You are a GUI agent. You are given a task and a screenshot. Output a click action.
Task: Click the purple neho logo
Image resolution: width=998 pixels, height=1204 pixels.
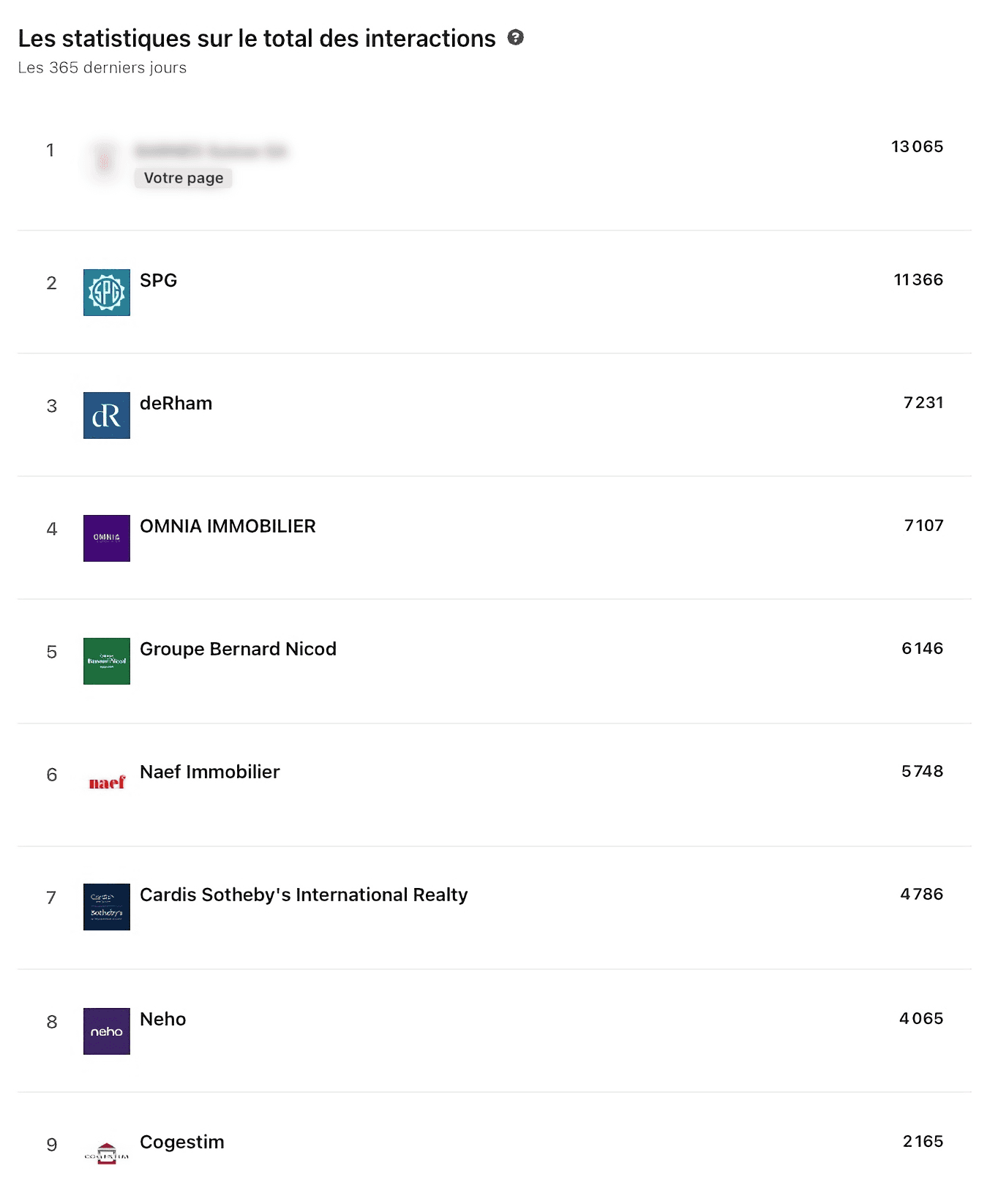(107, 1031)
